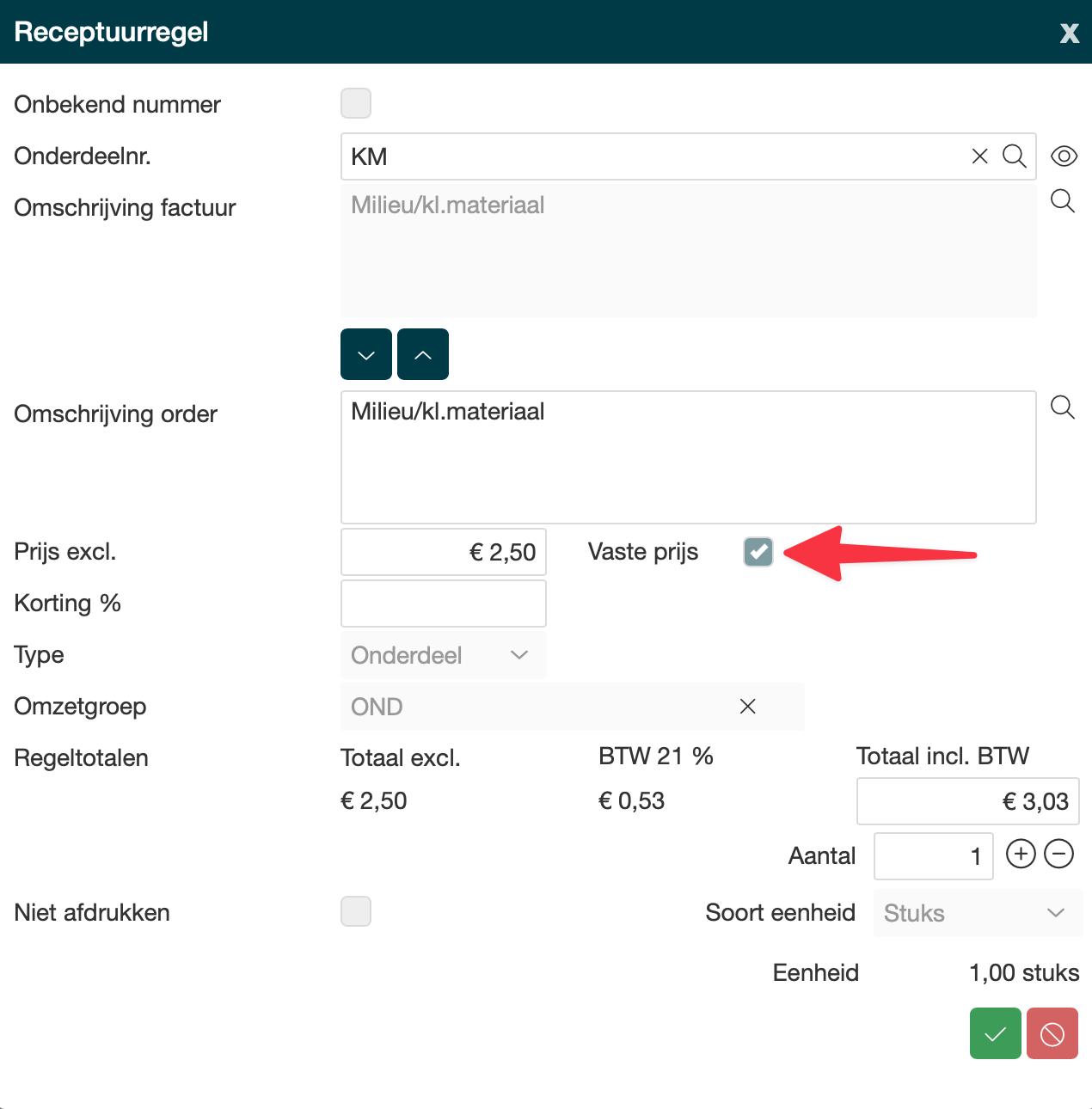1092x1109 pixels.
Task: Expand the Soort eenheid dropdown
Action: coord(977,913)
